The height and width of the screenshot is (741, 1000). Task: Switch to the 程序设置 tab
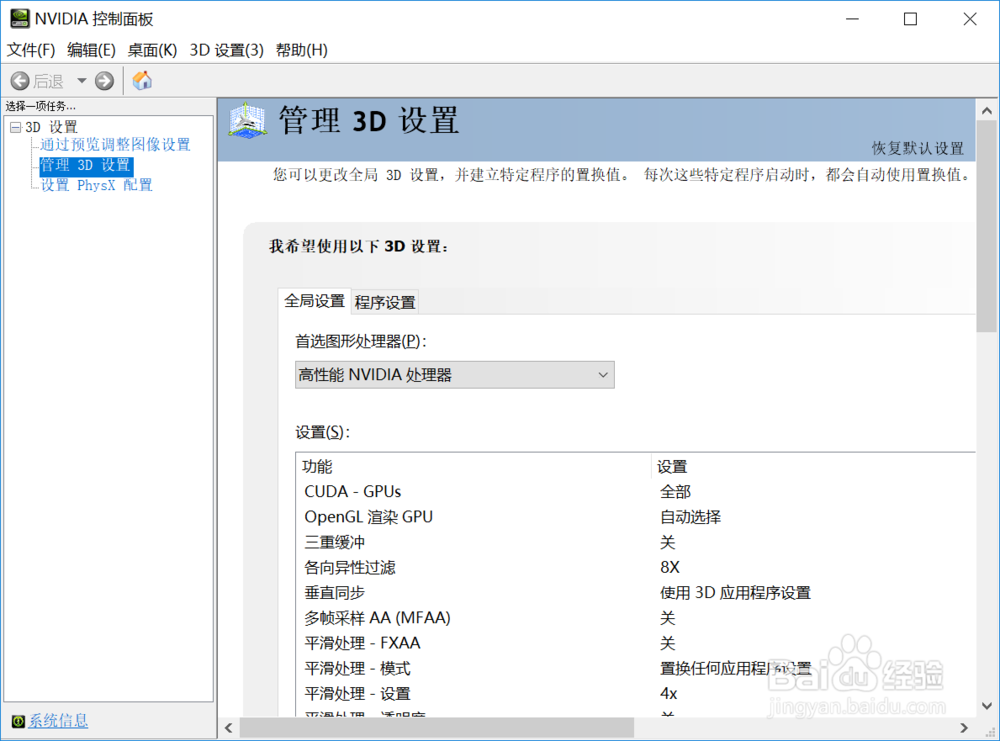385,302
